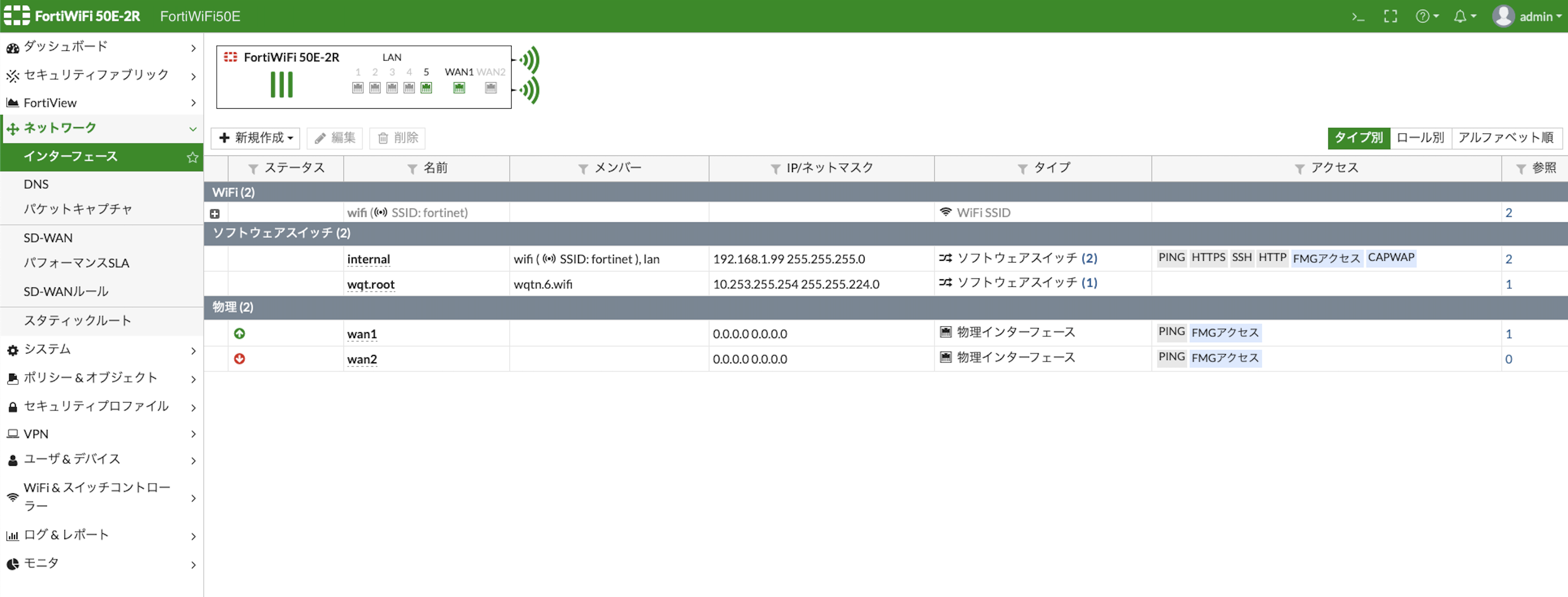The width and height of the screenshot is (1568, 597).
Task: Open パケットキャプチャ from the sidebar
Action: click(78, 209)
